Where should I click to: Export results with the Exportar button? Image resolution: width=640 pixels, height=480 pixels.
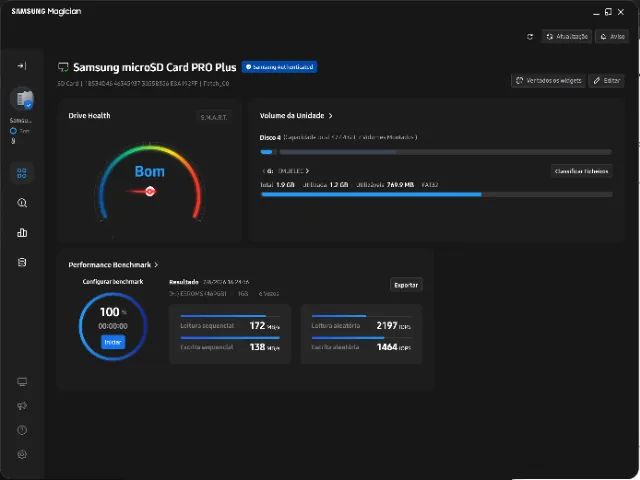[406, 285]
